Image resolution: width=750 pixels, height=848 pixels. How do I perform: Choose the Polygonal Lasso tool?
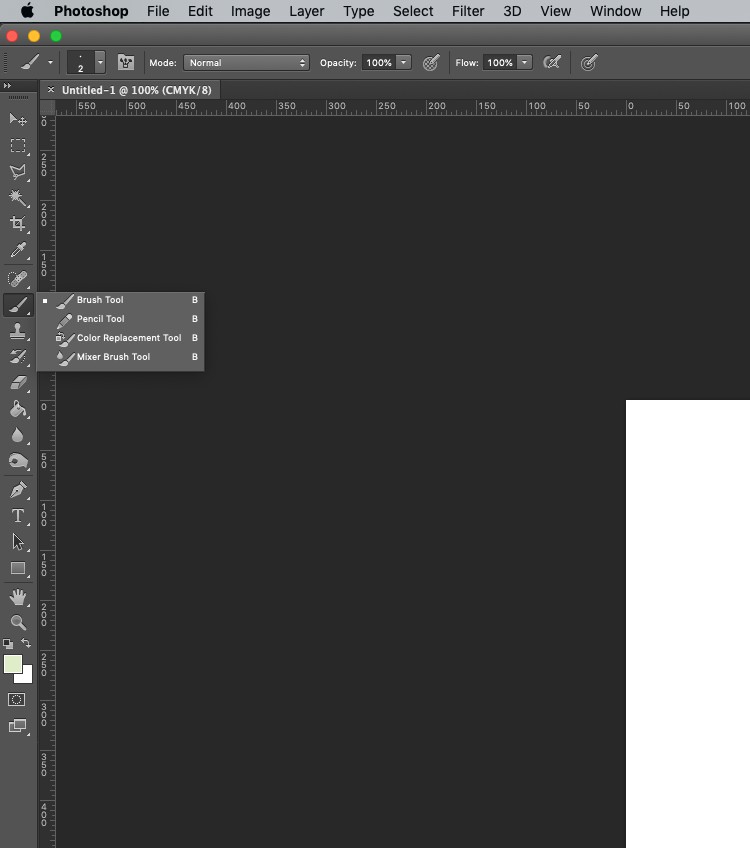[x=18, y=172]
